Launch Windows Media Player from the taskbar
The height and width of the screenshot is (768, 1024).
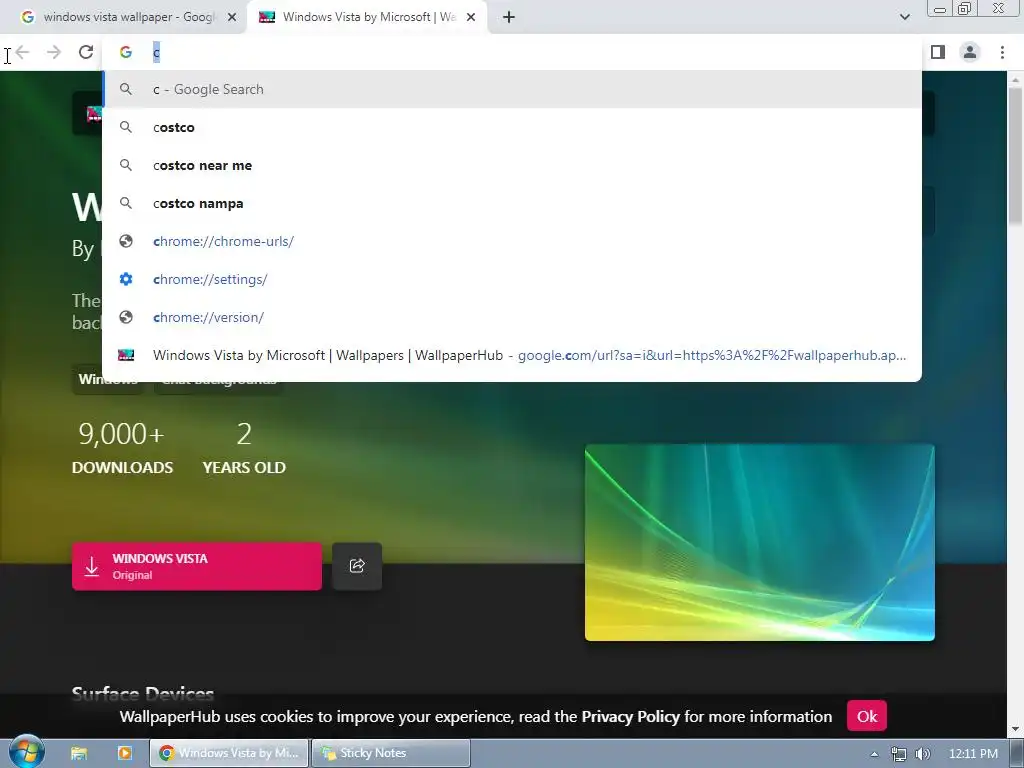125,753
